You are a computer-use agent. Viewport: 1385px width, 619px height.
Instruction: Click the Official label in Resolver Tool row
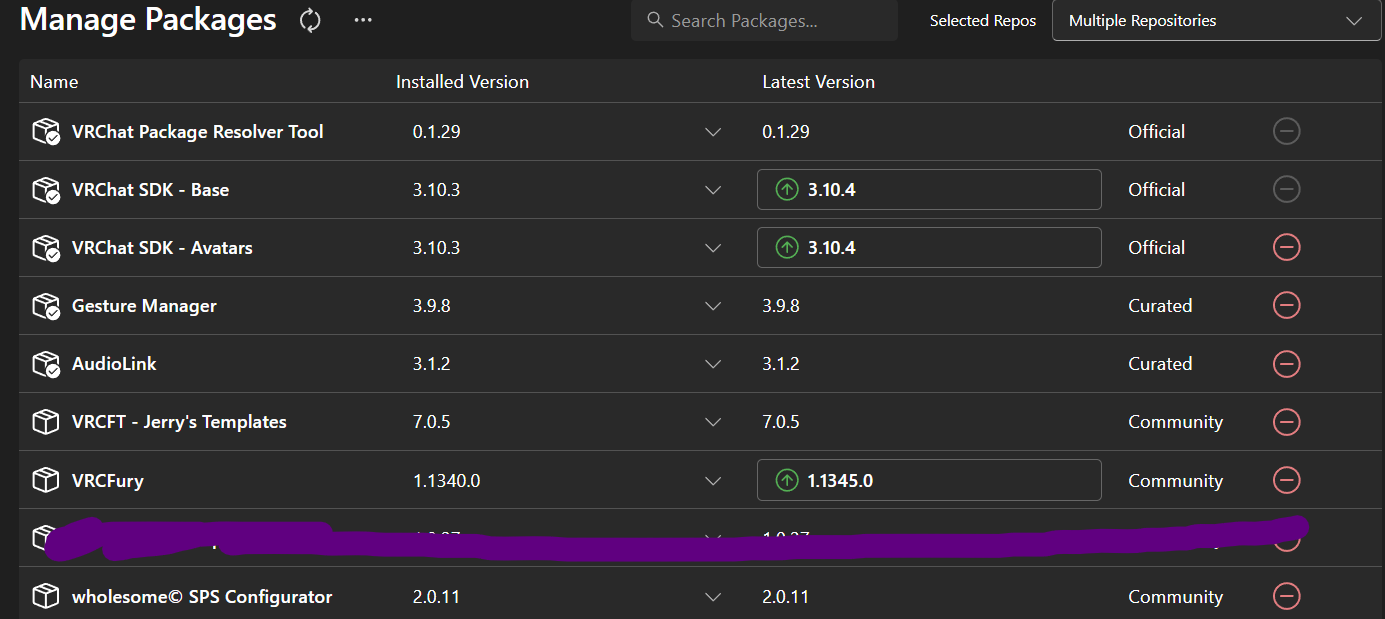[1157, 132]
